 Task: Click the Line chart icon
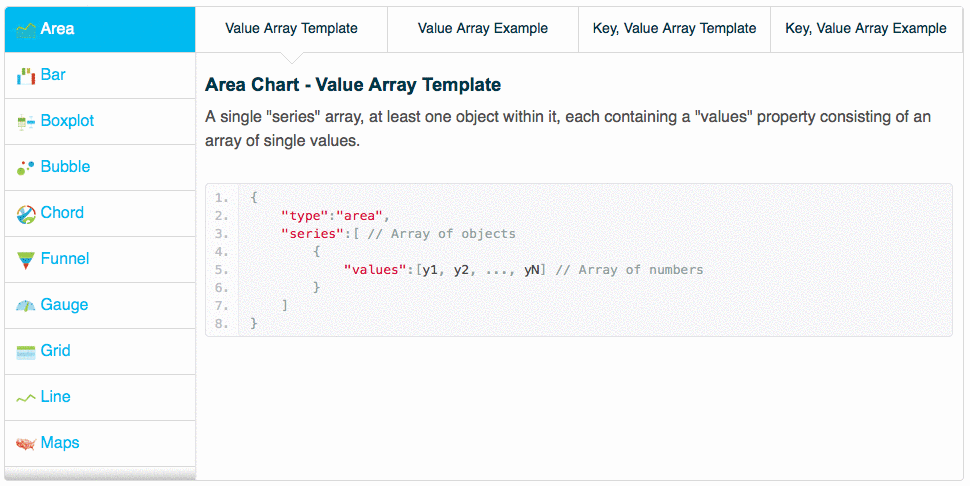click(x=26, y=398)
